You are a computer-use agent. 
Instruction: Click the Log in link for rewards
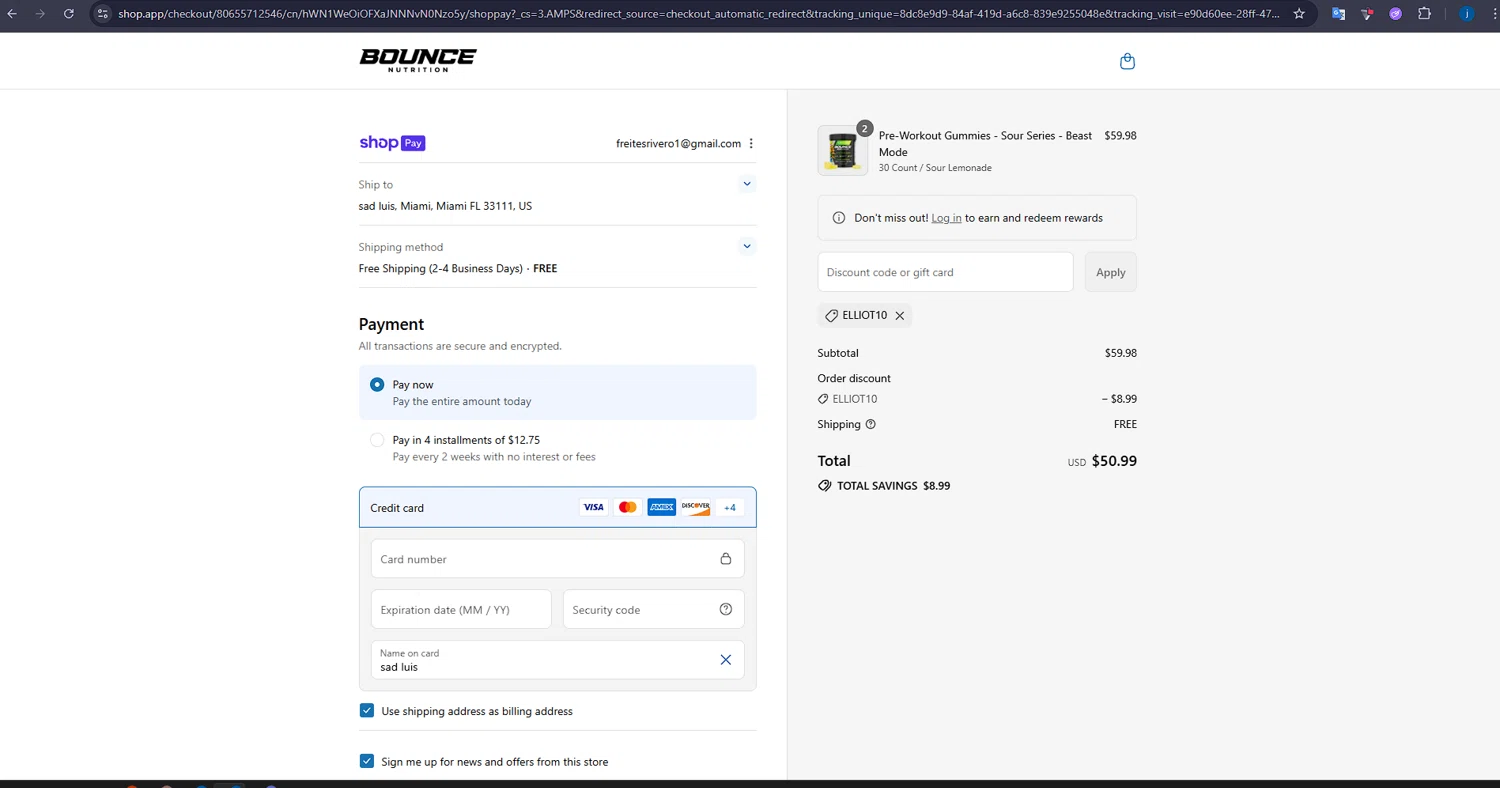pyautogui.click(x=947, y=218)
